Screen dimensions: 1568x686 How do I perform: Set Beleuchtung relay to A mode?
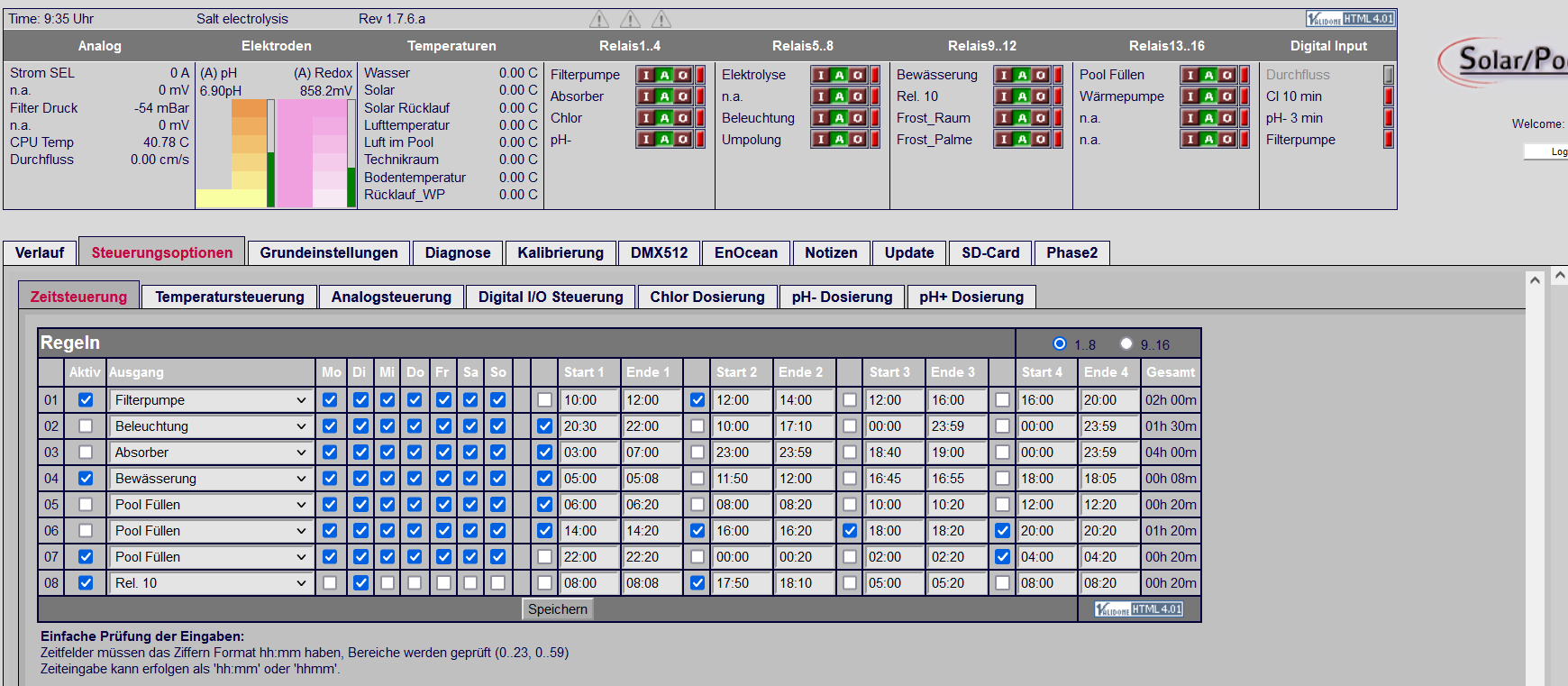point(839,118)
